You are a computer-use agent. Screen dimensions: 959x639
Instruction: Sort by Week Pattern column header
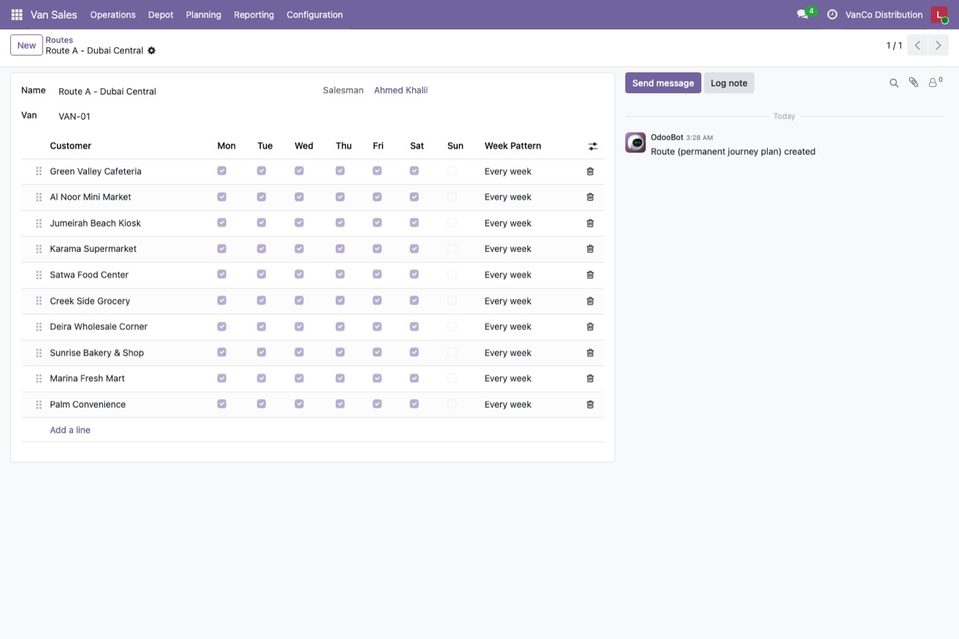point(513,146)
